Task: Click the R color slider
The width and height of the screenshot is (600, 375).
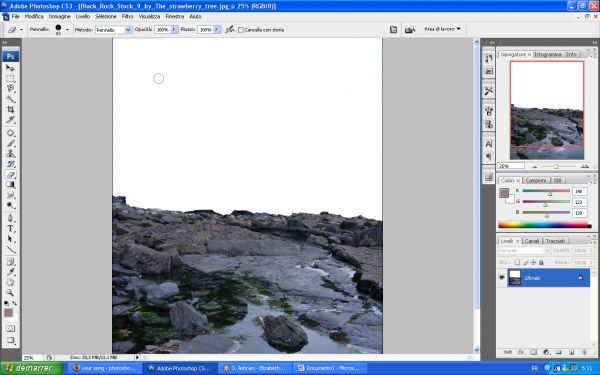Action: point(546,191)
